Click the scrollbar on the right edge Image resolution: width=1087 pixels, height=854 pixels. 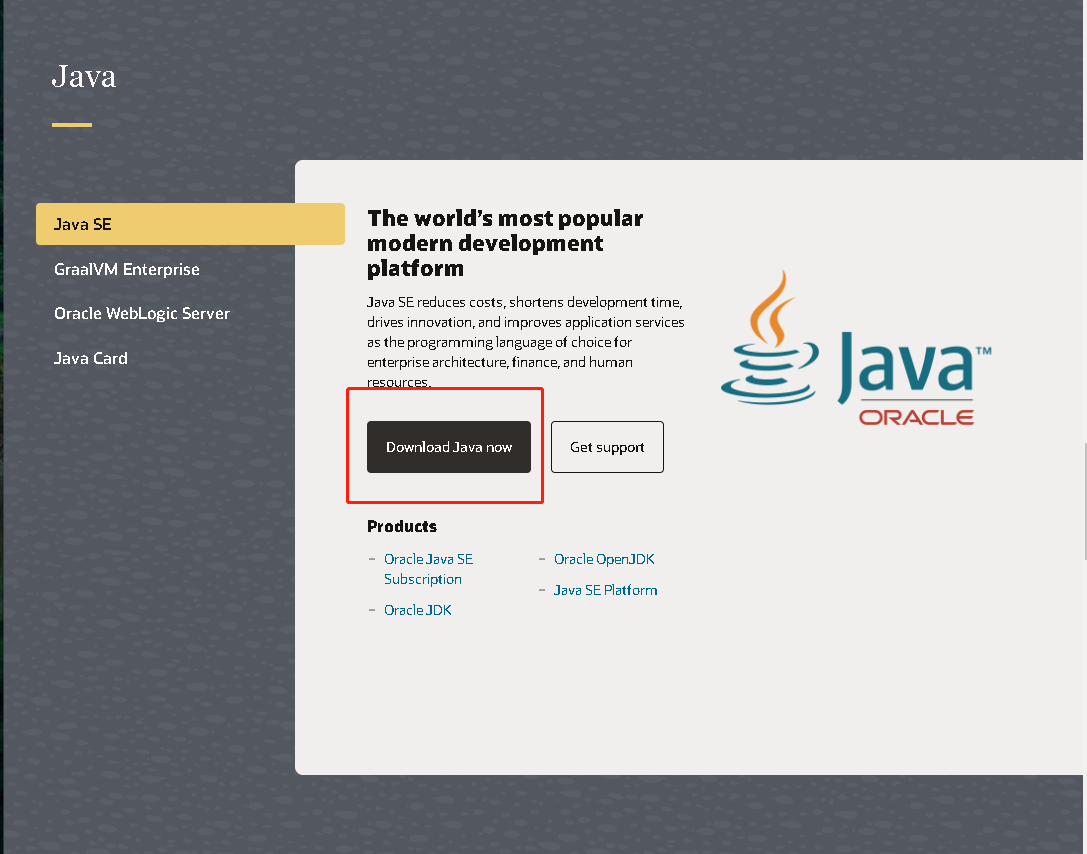click(x=1083, y=500)
